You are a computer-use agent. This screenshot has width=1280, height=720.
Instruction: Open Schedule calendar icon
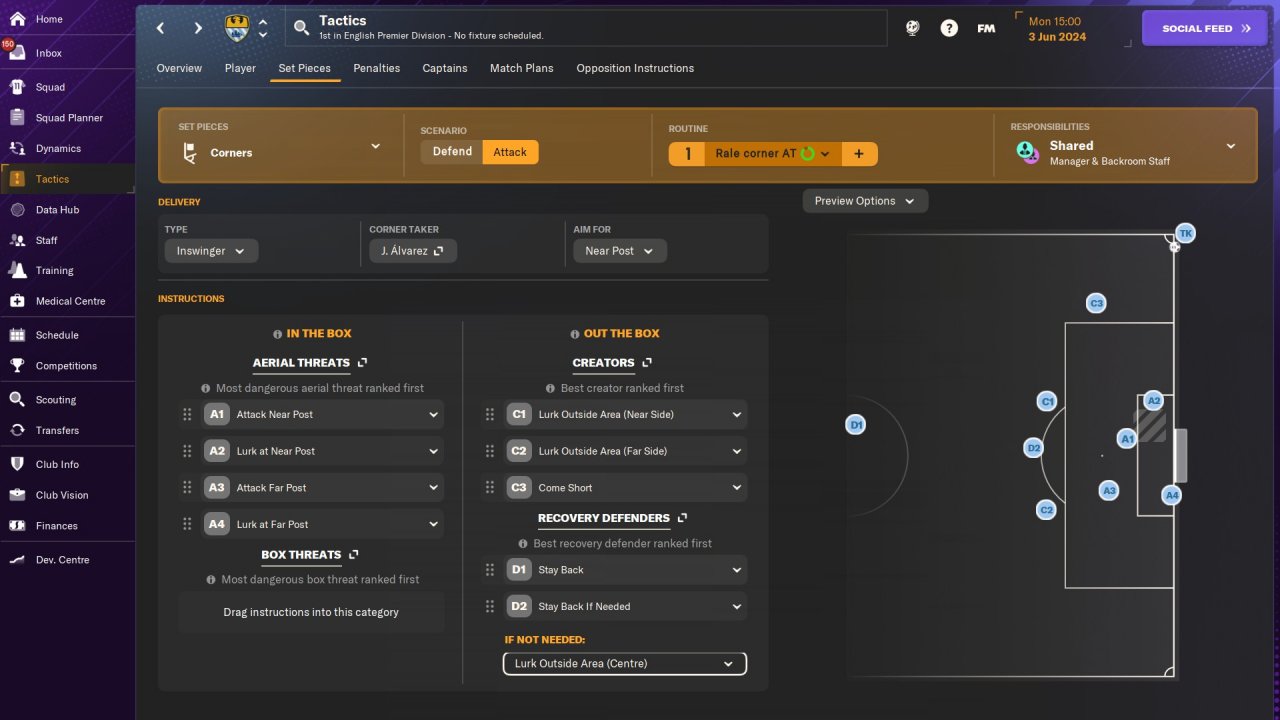[17, 335]
